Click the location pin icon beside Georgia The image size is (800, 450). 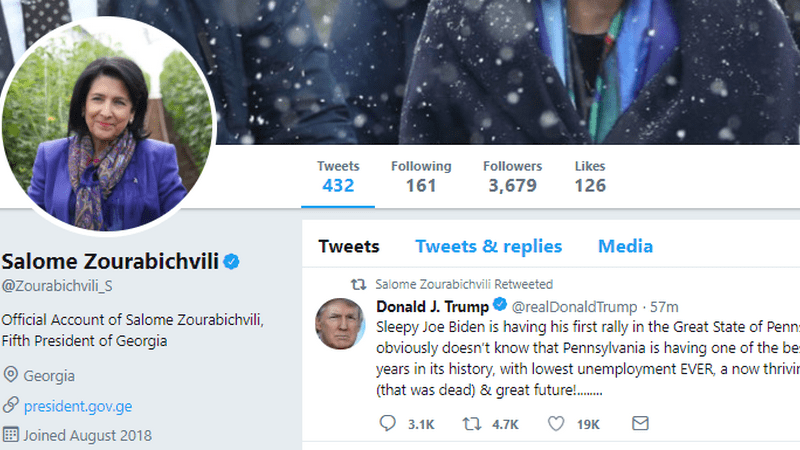[11, 376]
